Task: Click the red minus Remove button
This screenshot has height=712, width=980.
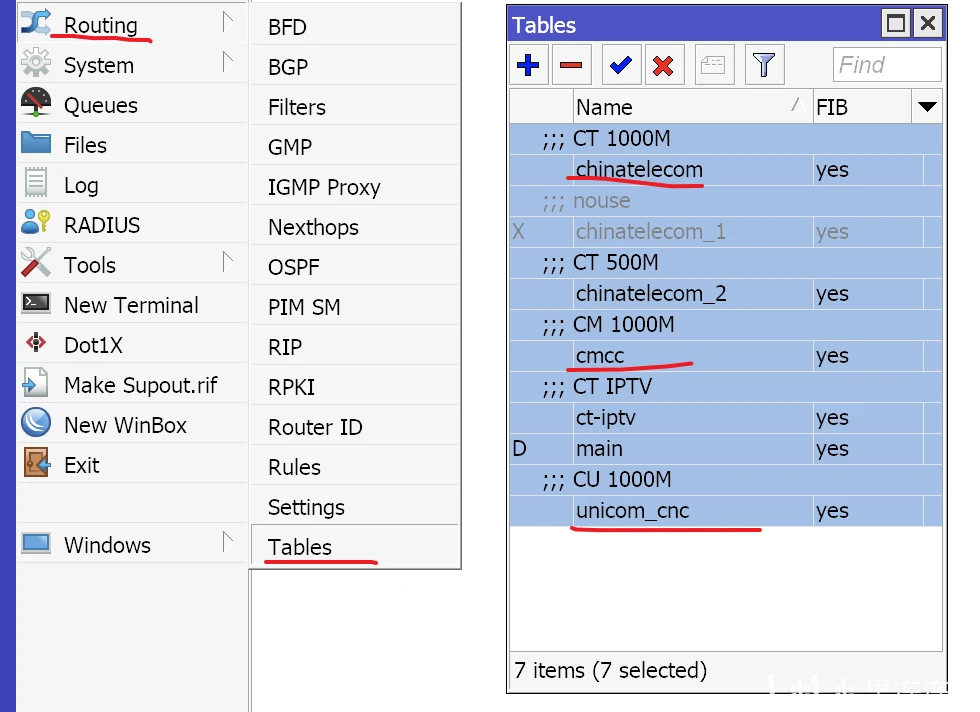Action: (571, 66)
